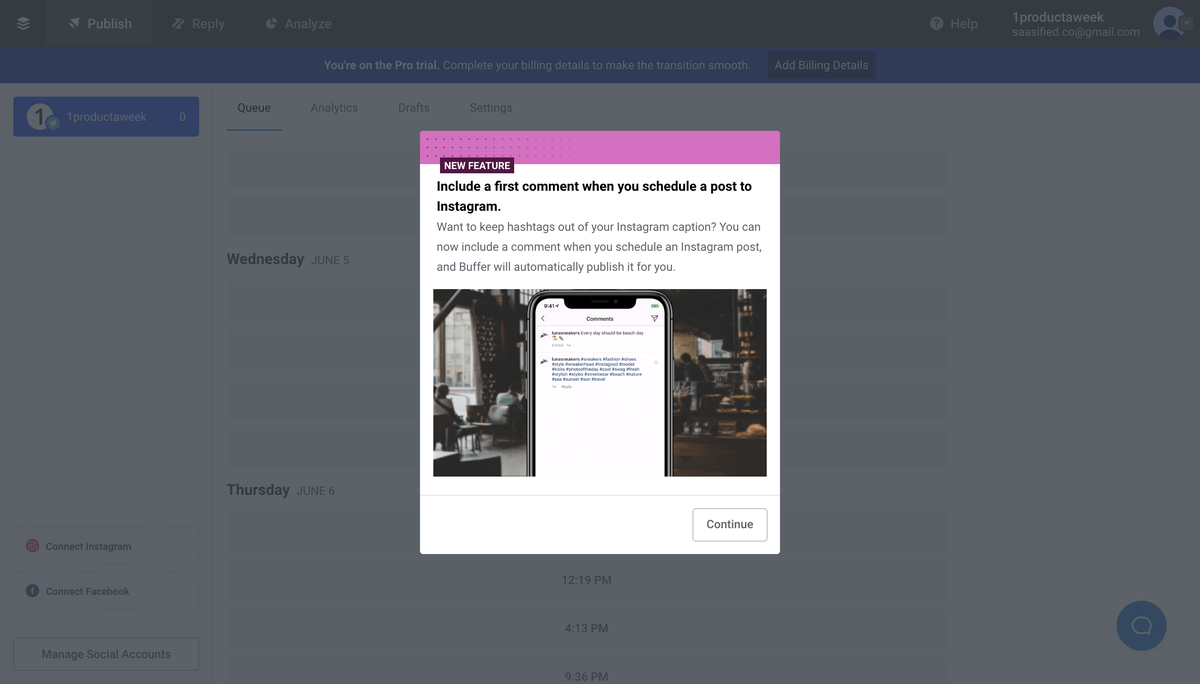The width and height of the screenshot is (1200, 684).
Task: Switch to the Settings tab
Action: (491, 107)
